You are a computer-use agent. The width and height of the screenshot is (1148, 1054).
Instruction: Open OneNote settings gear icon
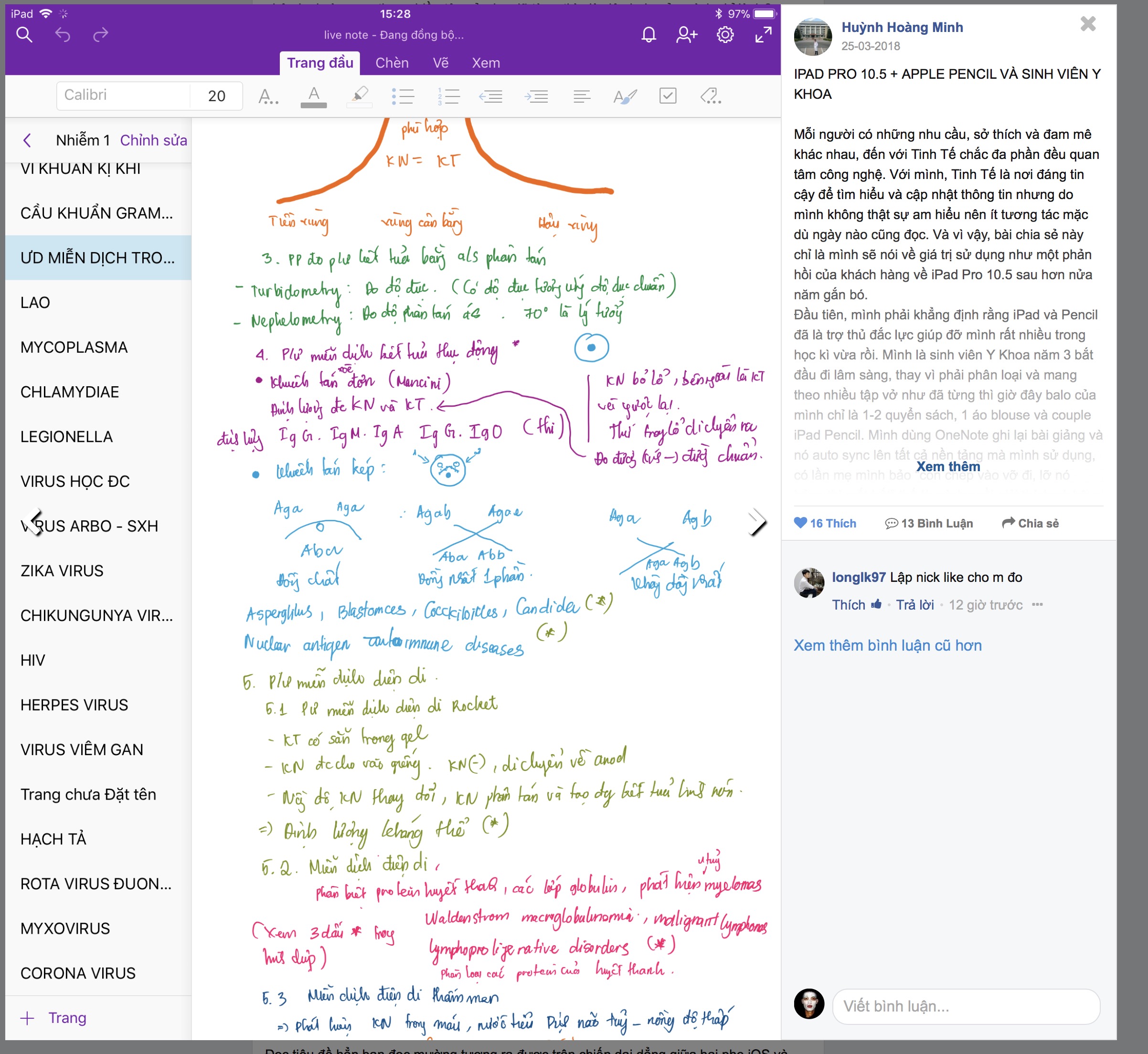click(724, 35)
